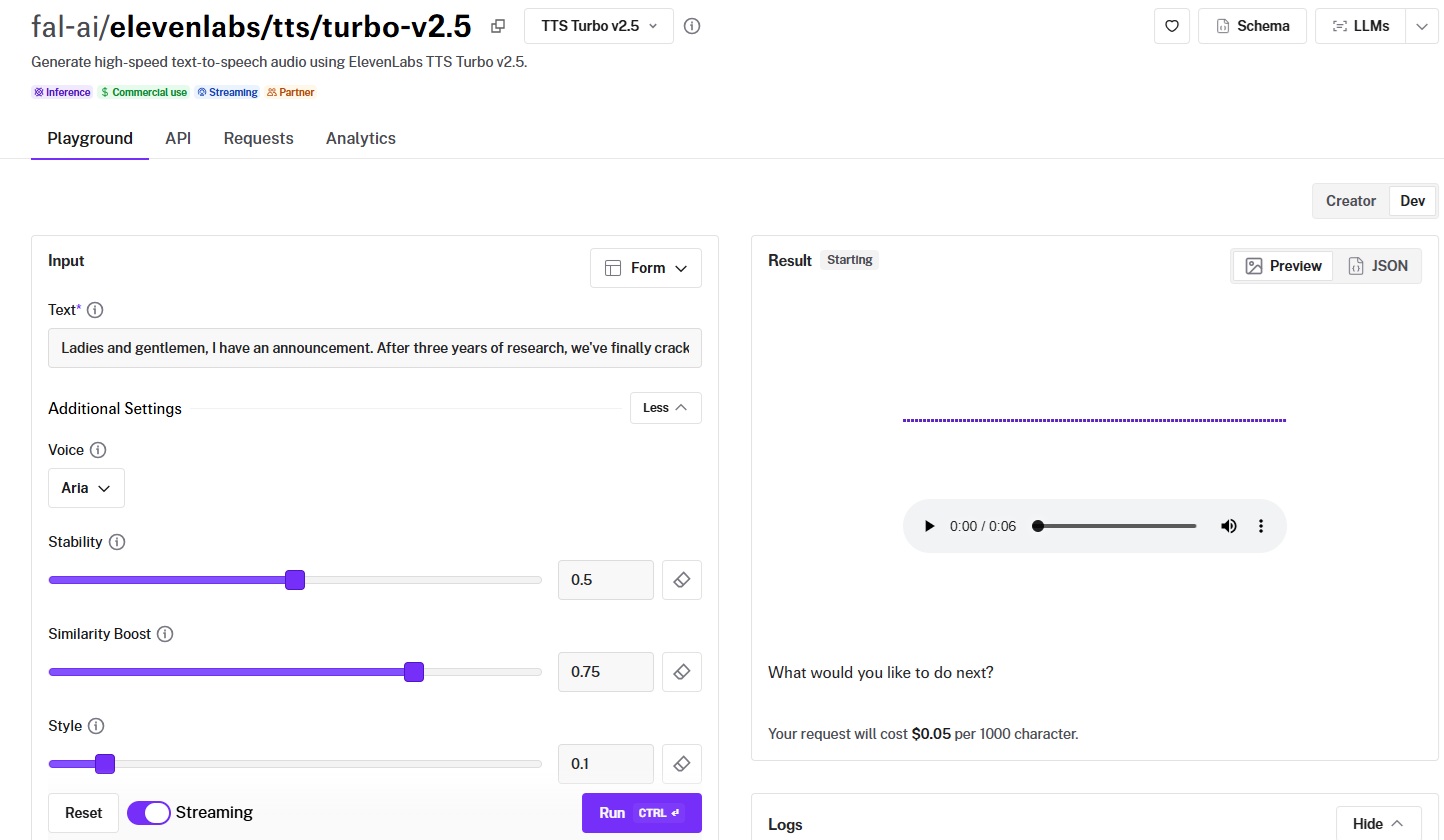Reset Stability value with eraser icon
The height and width of the screenshot is (840, 1444).
point(682,580)
